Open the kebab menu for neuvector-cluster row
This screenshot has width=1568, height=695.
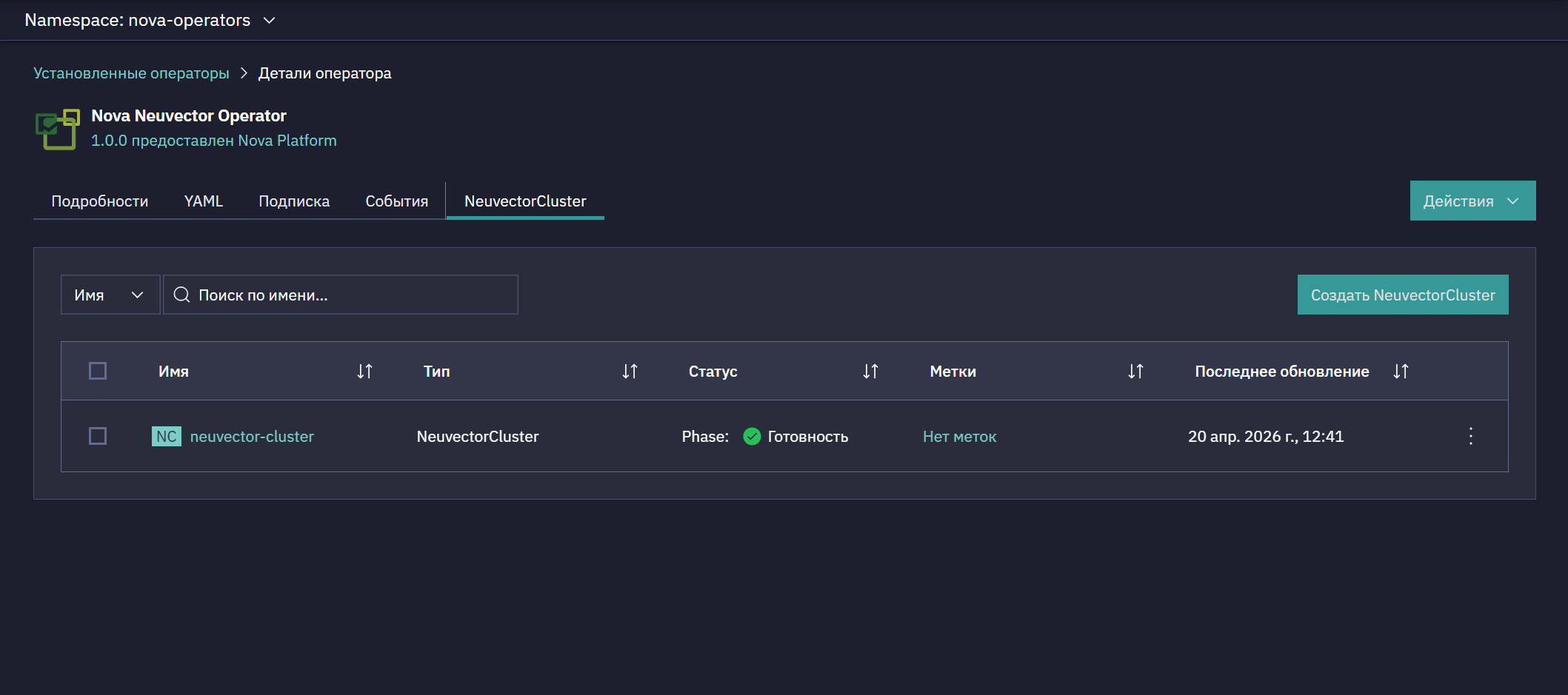[x=1471, y=436]
